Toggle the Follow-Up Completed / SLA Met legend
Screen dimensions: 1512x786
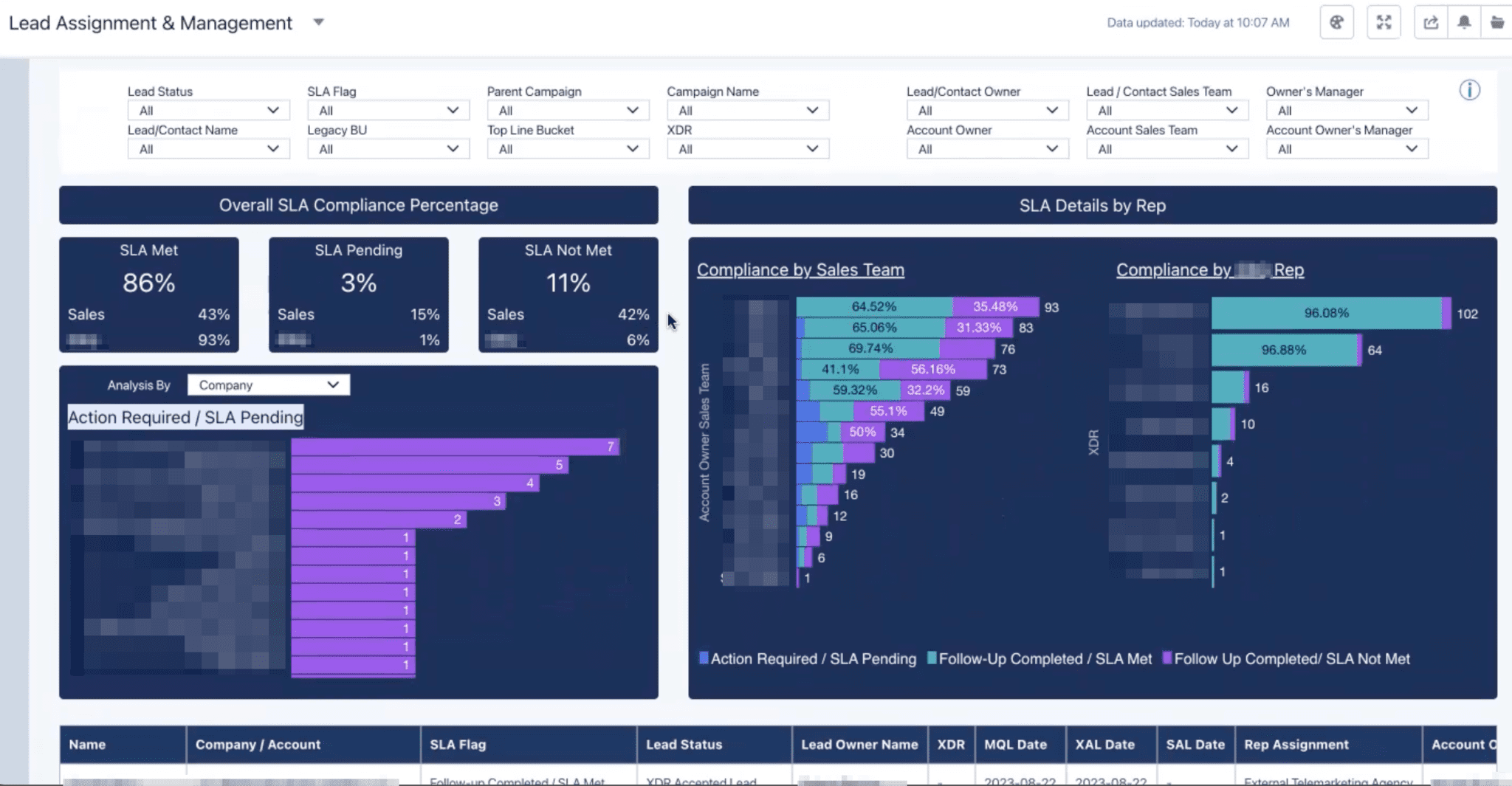tap(1038, 658)
